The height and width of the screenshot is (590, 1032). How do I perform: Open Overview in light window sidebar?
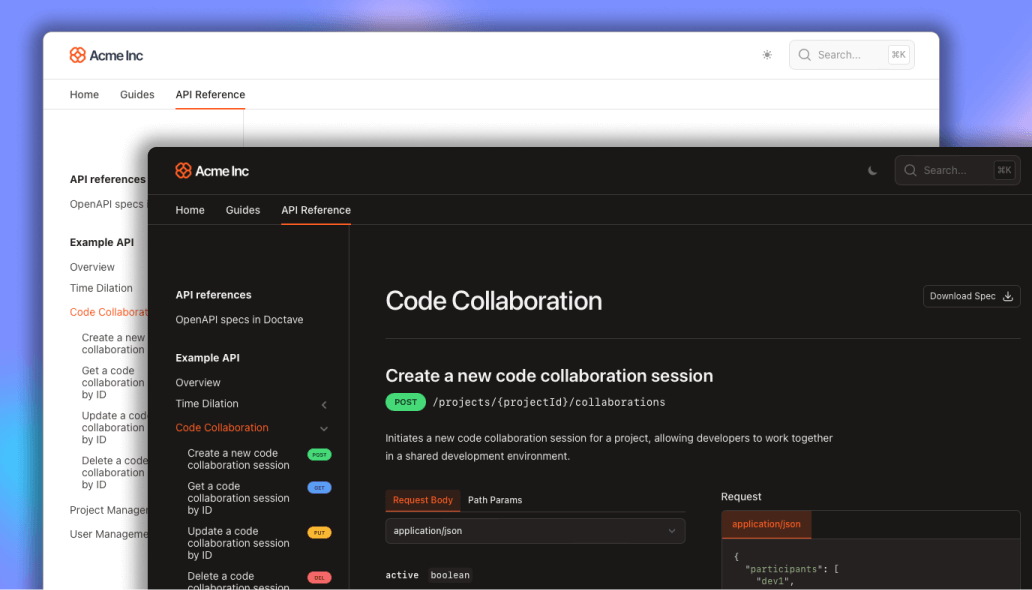[x=92, y=267]
